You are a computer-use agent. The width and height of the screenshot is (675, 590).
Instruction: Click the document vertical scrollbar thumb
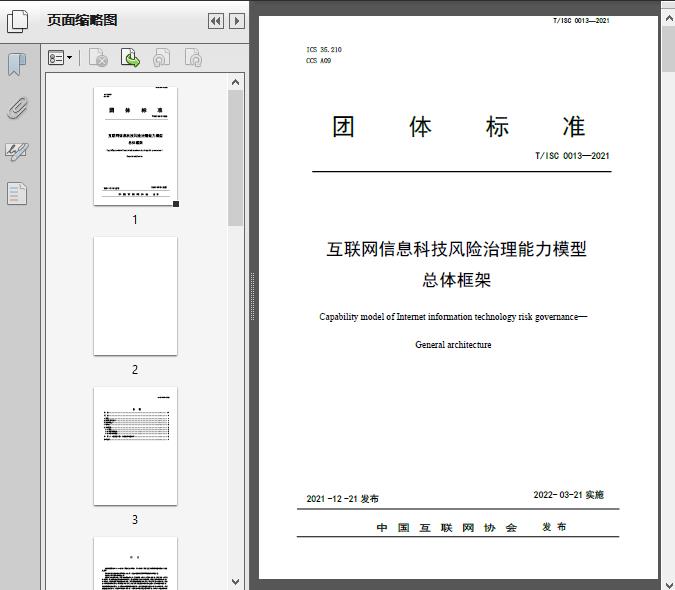[x=669, y=49]
